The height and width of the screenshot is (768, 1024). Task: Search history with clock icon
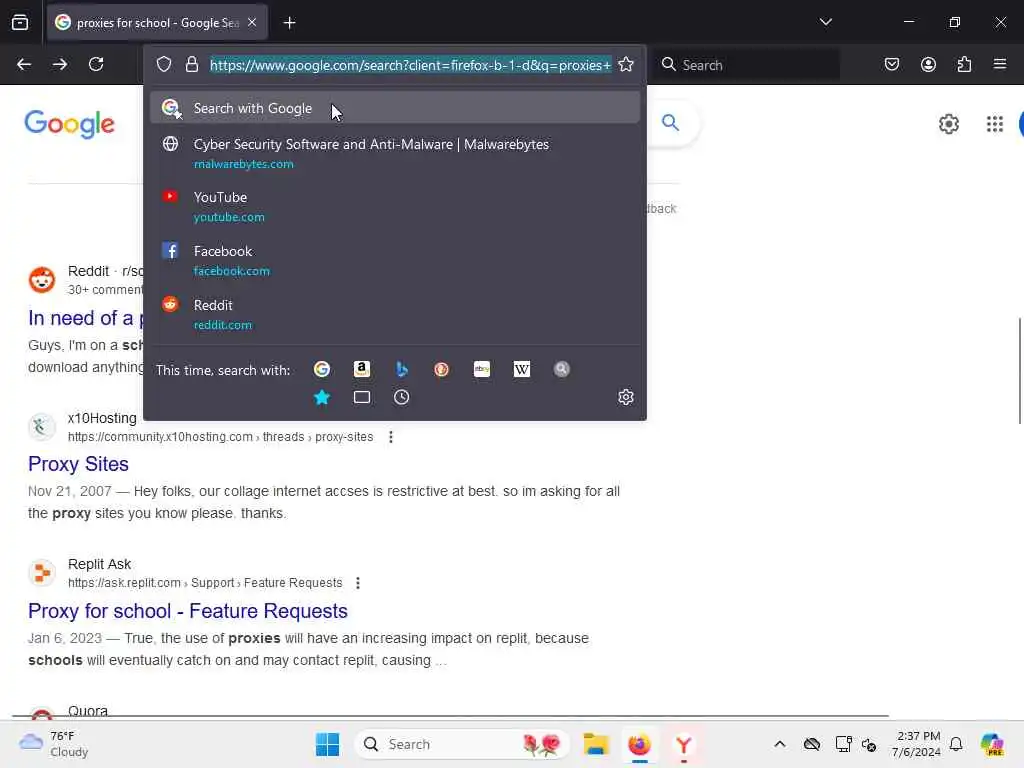(402, 397)
